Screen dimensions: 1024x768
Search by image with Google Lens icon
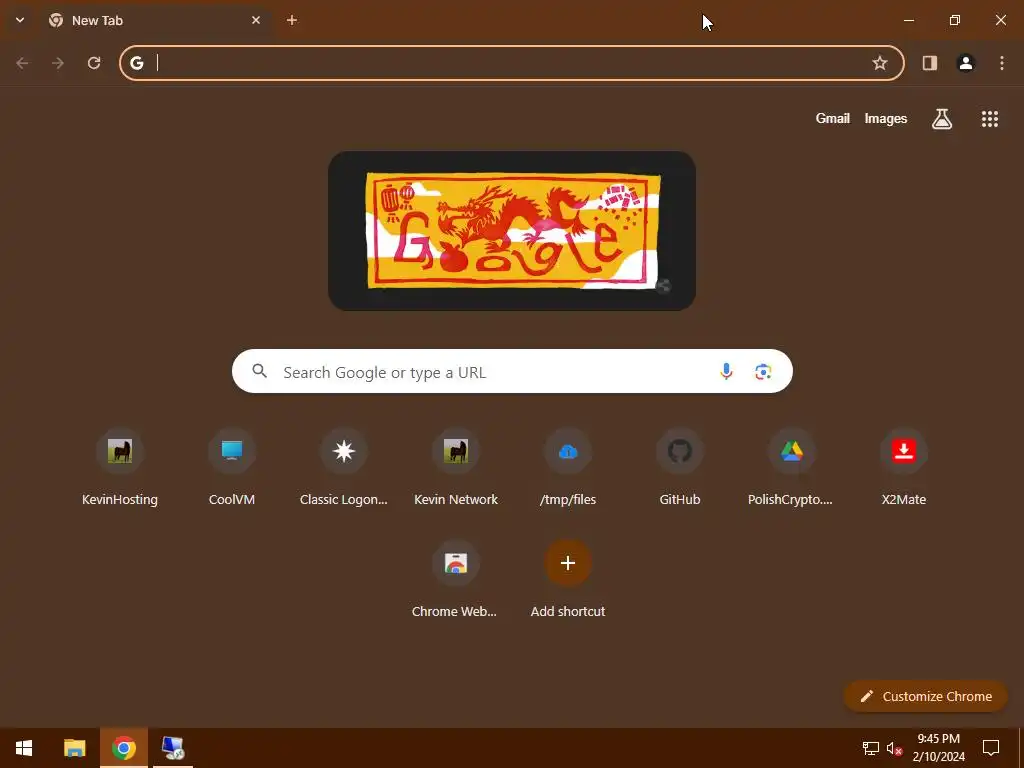pyautogui.click(x=763, y=372)
